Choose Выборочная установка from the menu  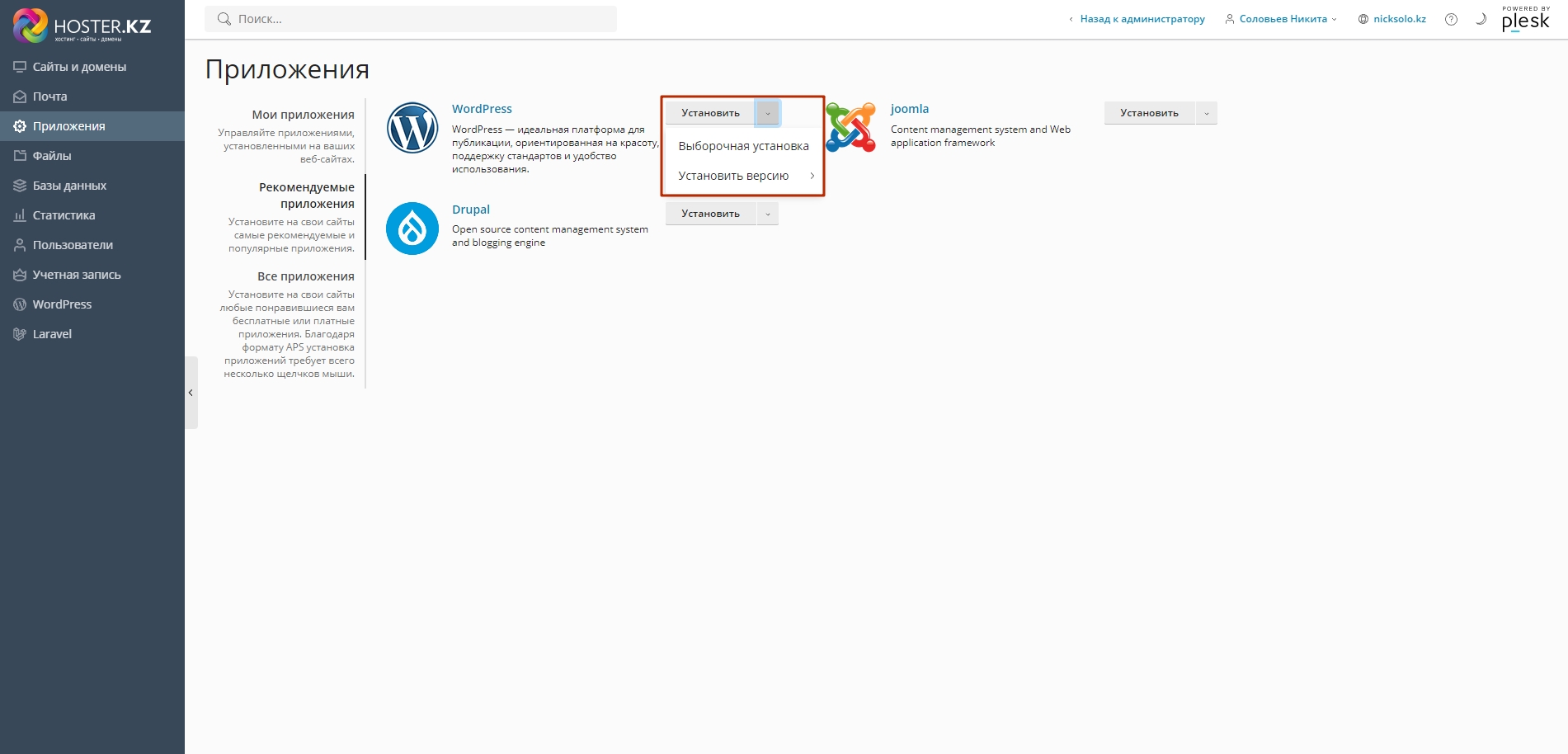743,146
